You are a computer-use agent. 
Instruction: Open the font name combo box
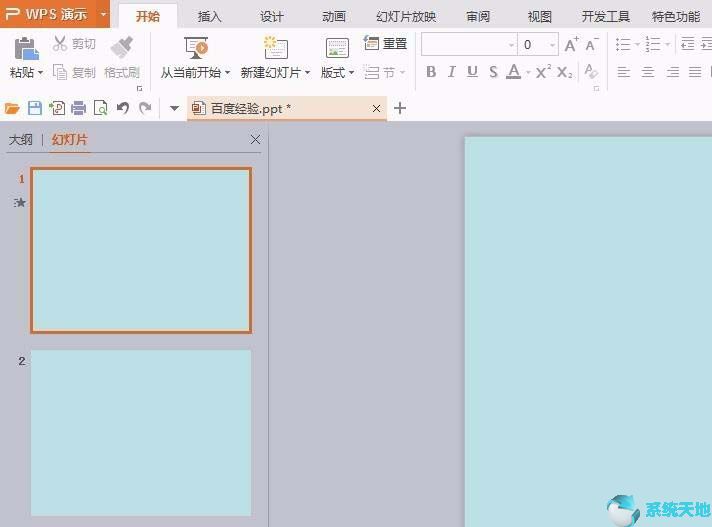(469, 44)
